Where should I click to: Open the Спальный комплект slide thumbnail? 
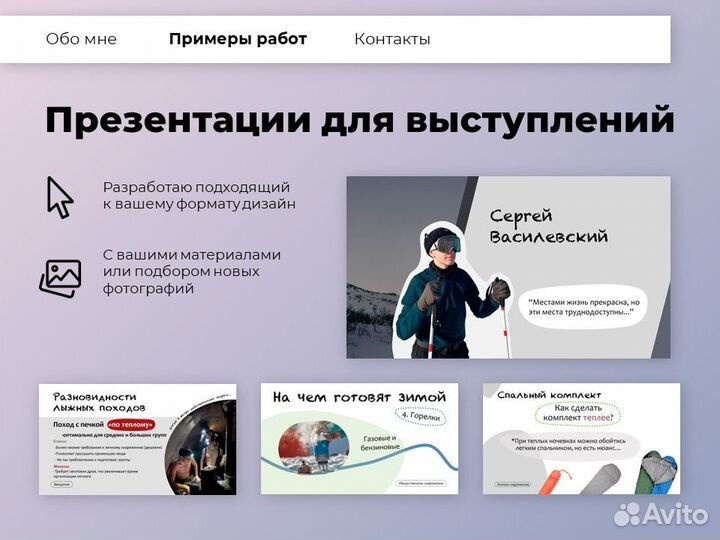point(581,439)
